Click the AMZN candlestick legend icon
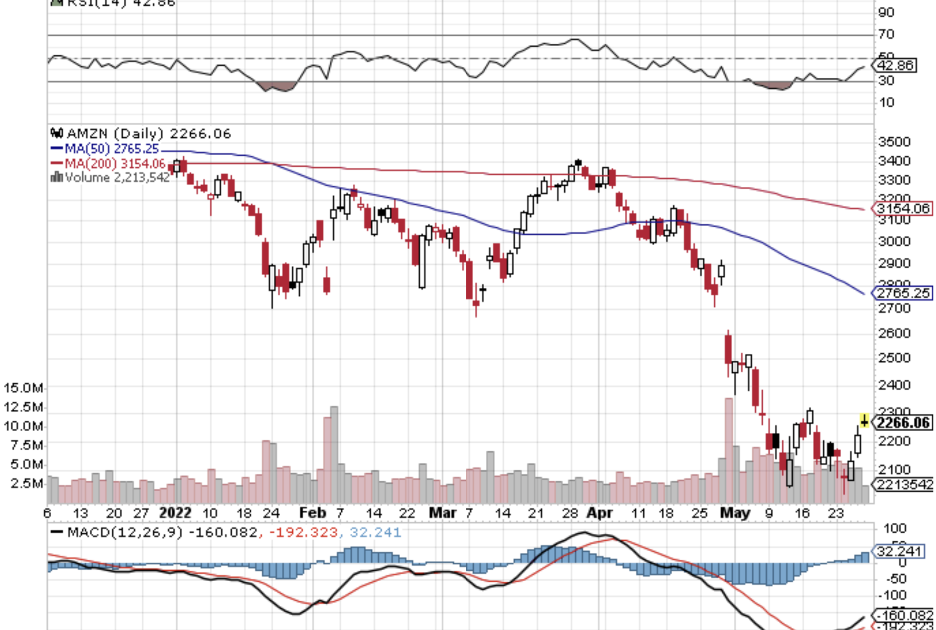936x630 pixels. (x=57, y=133)
